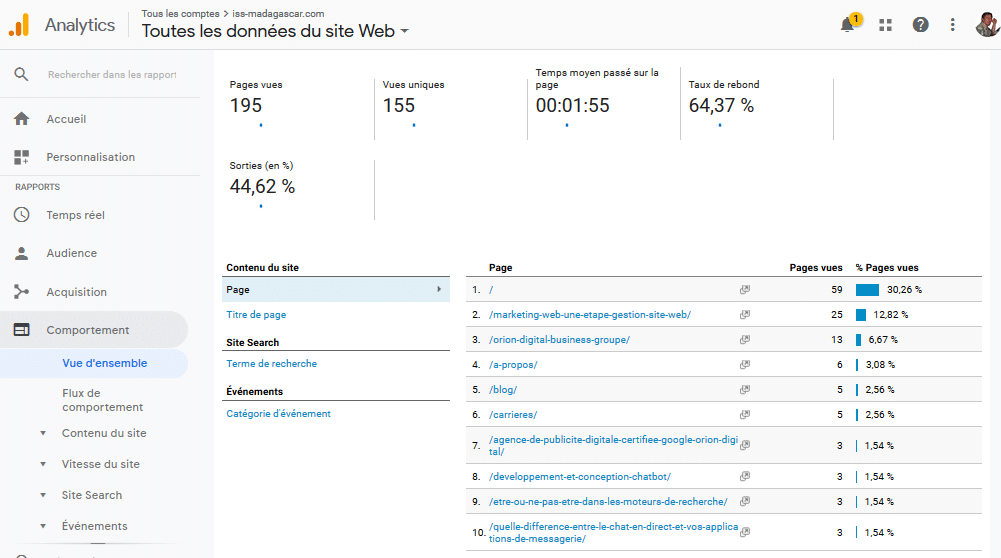This screenshot has height=558, width=1001.
Task: Open the /orion-digital-business-groupe/ page link
Action: coord(559,340)
